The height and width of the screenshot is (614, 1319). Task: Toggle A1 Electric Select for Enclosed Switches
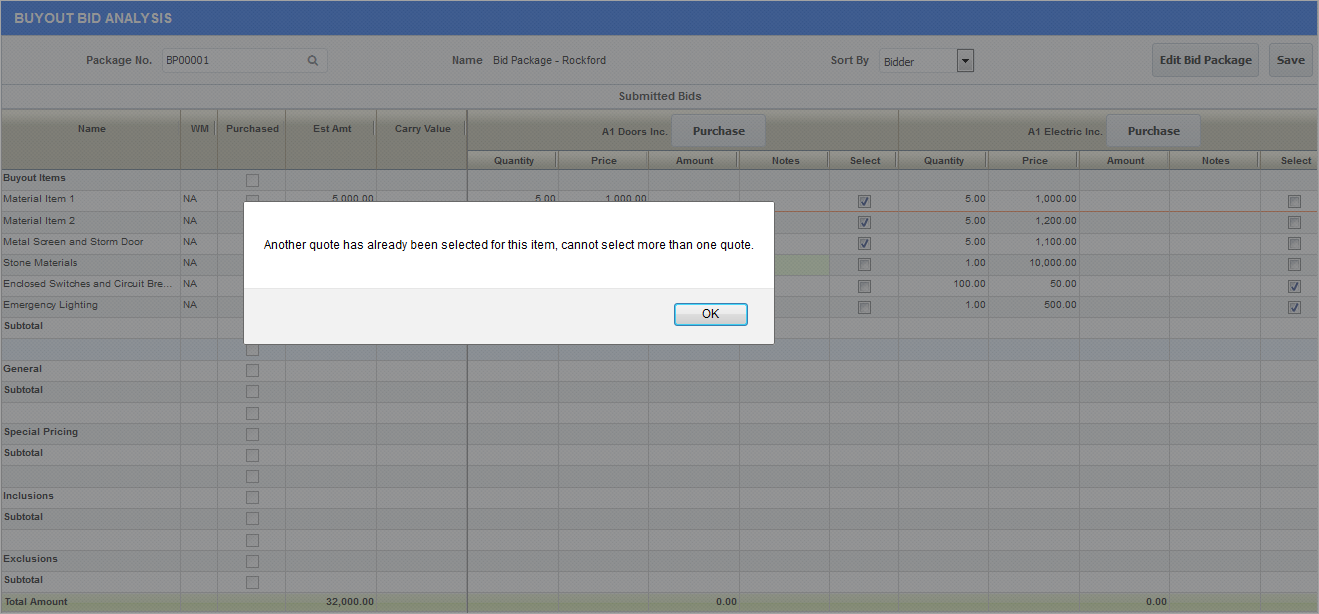1294,286
